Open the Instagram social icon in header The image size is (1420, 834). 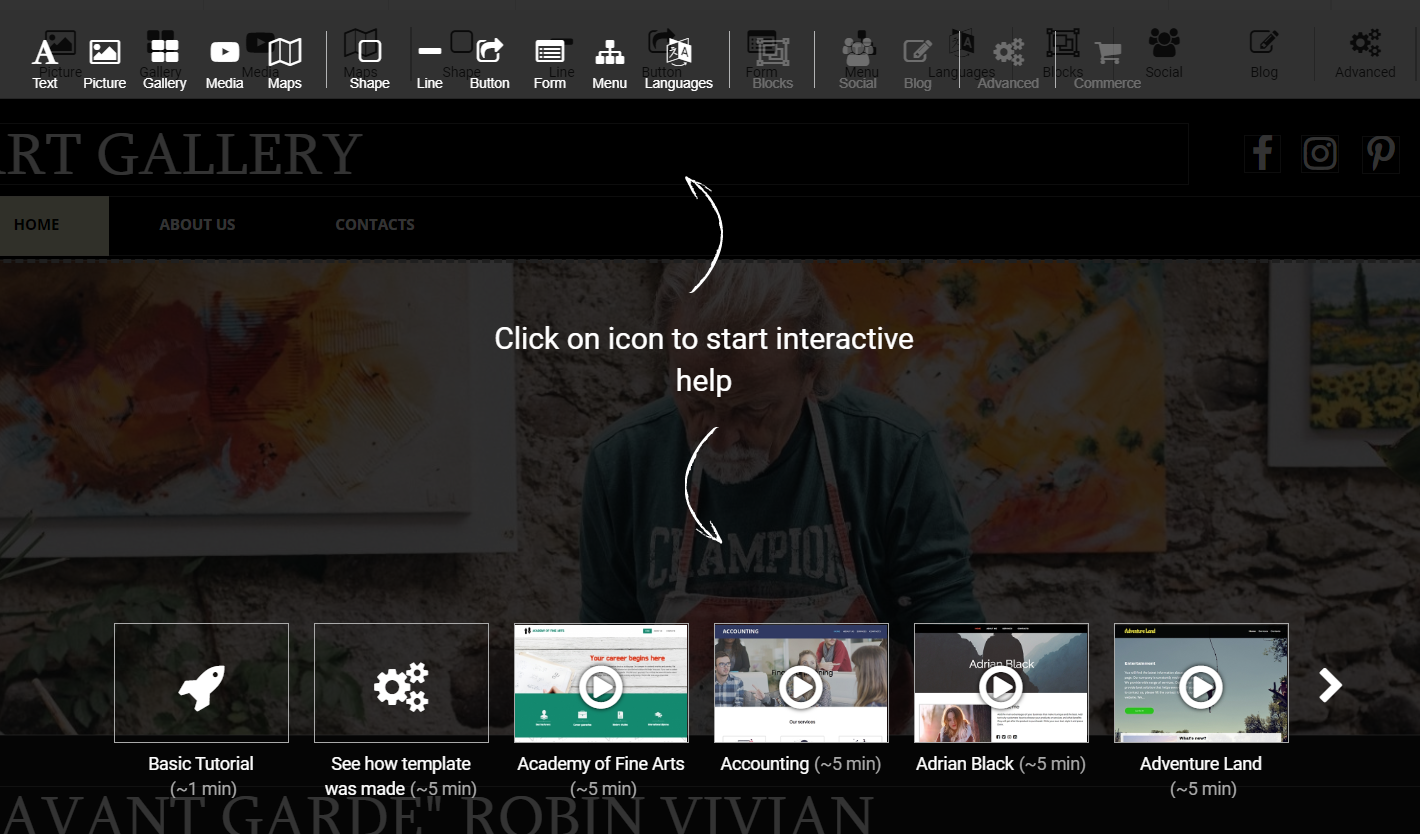(1320, 153)
